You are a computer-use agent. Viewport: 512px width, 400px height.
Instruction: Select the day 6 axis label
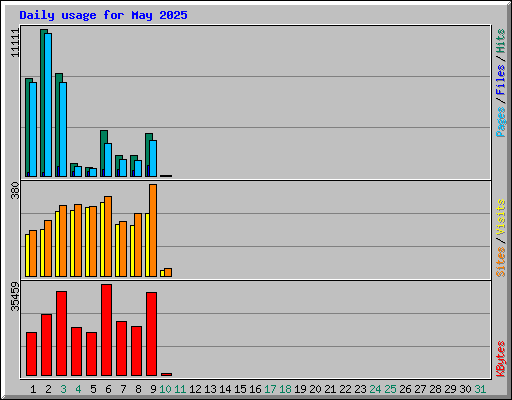108,389
